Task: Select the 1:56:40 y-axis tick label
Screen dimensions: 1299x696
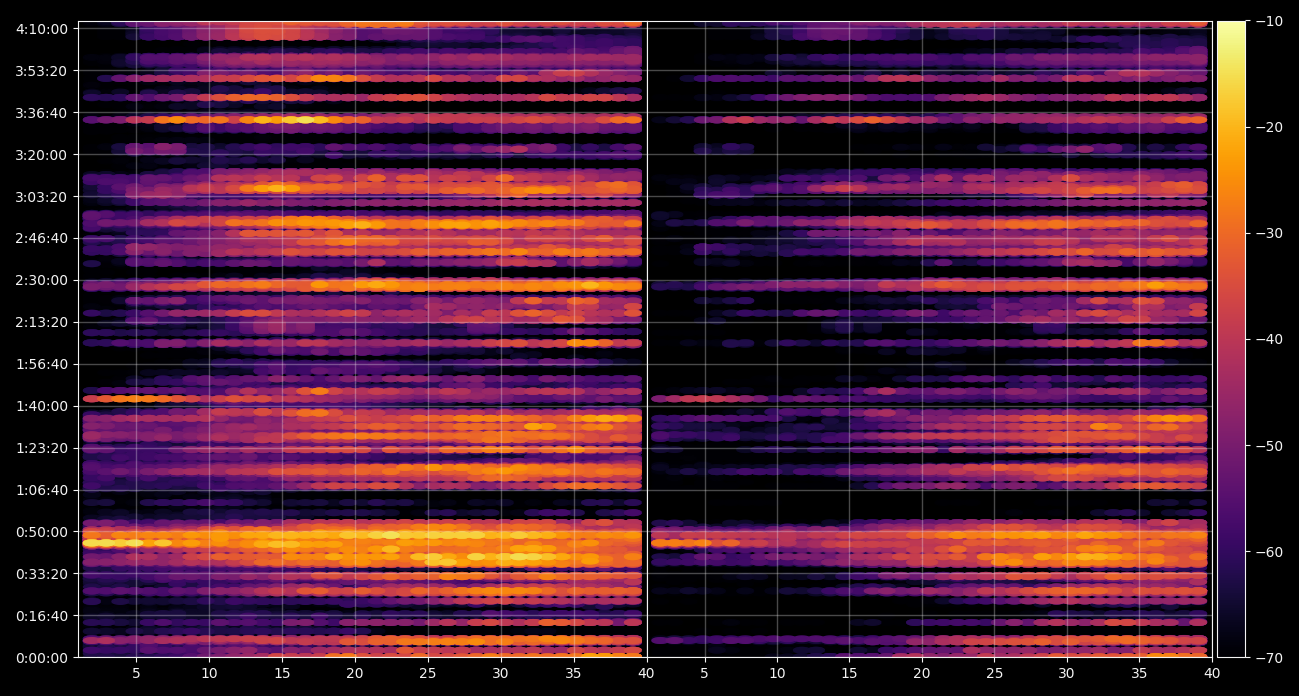Action: click(42, 364)
